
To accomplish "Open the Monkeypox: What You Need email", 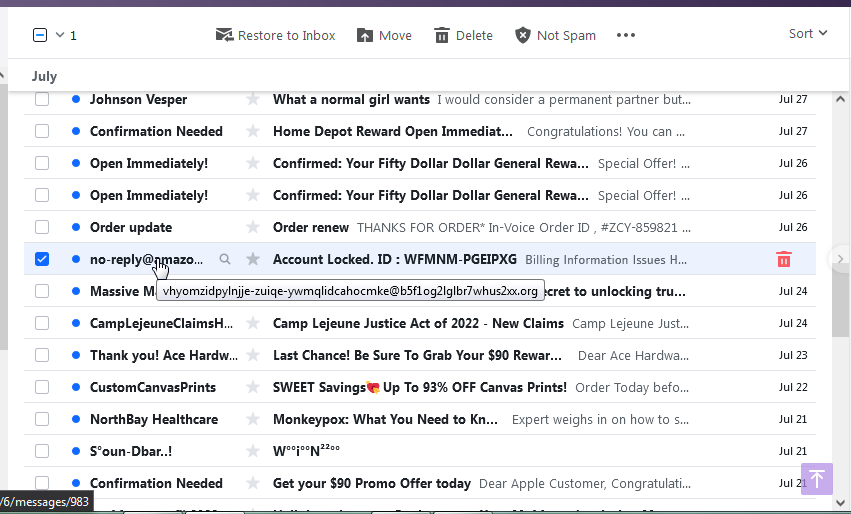I will click(385, 419).
